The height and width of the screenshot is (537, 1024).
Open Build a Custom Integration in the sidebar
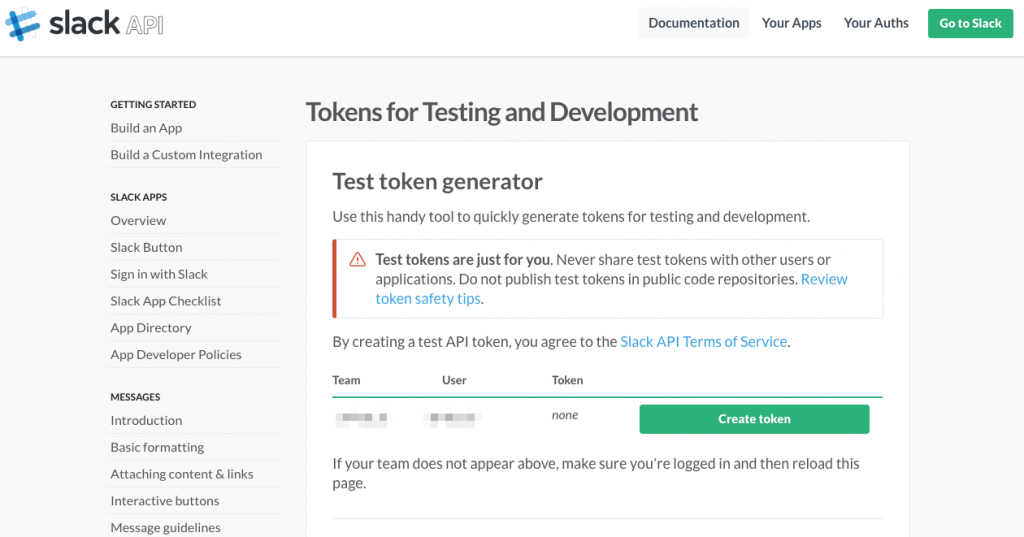click(186, 155)
